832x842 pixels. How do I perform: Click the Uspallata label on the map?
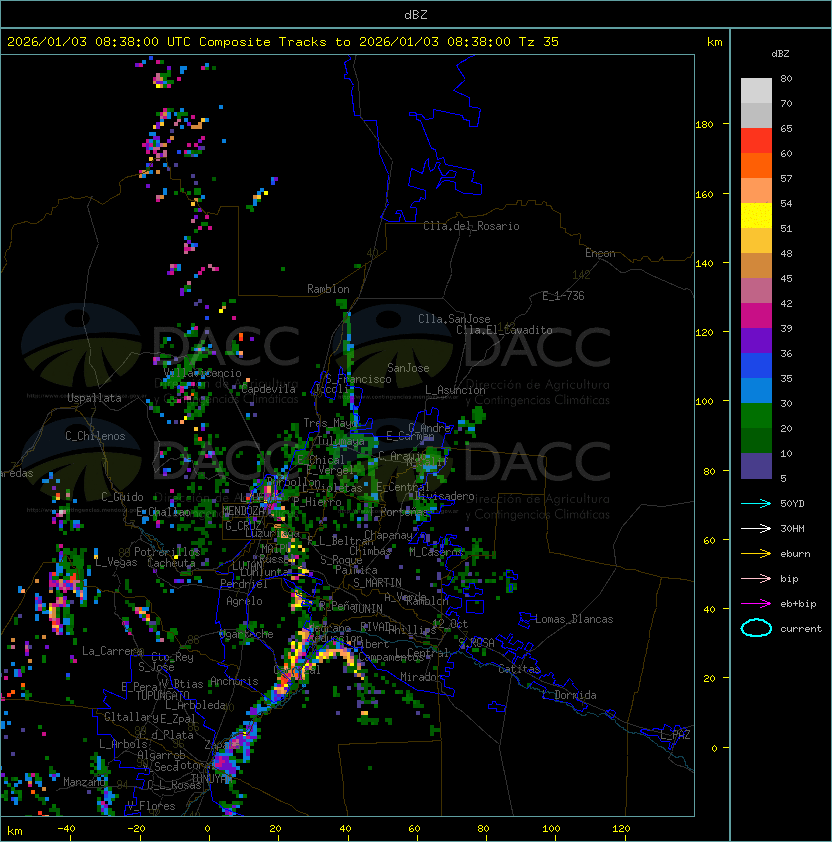[94, 398]
